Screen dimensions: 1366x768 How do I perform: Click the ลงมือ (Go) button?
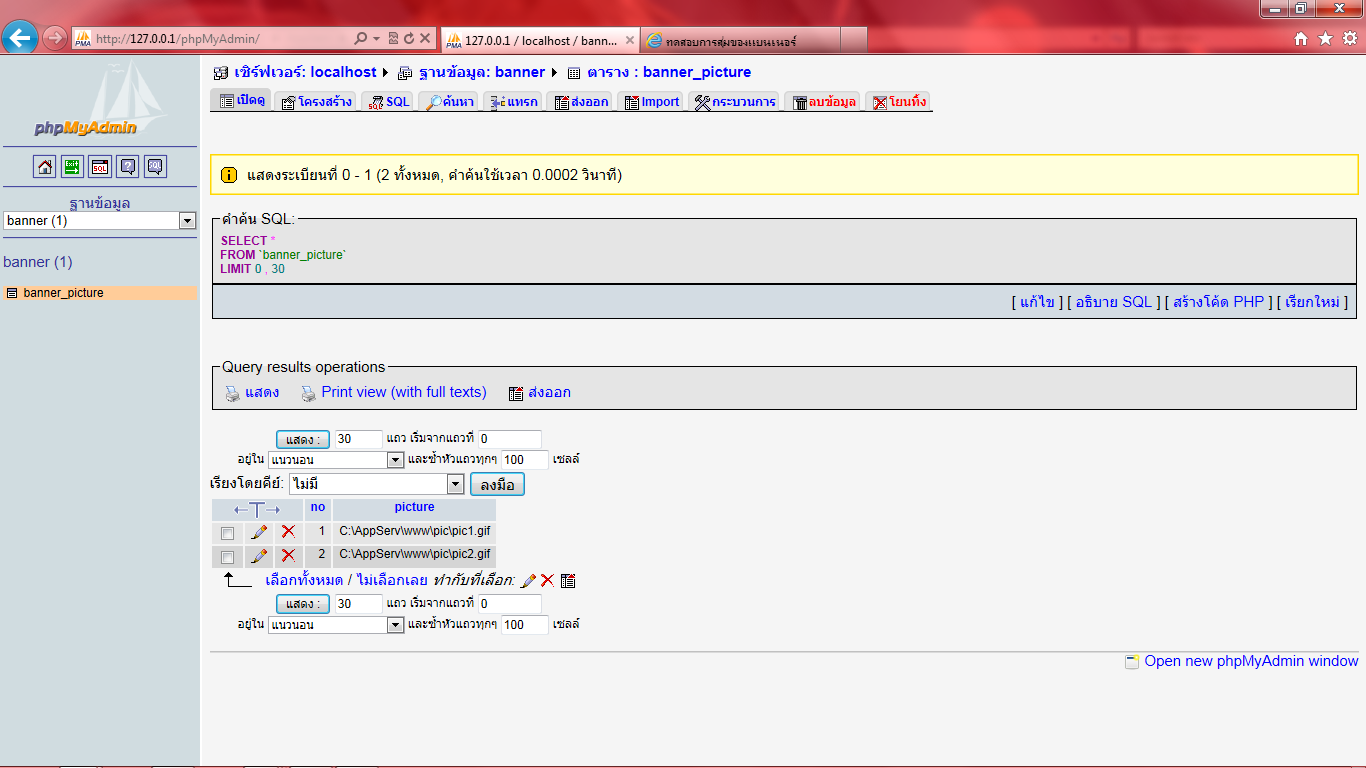497,484
